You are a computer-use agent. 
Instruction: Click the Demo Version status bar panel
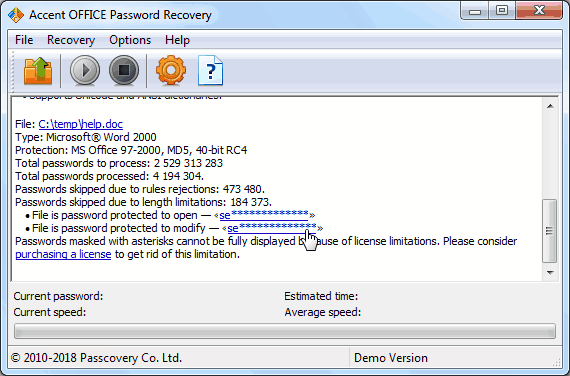[455, 358]
